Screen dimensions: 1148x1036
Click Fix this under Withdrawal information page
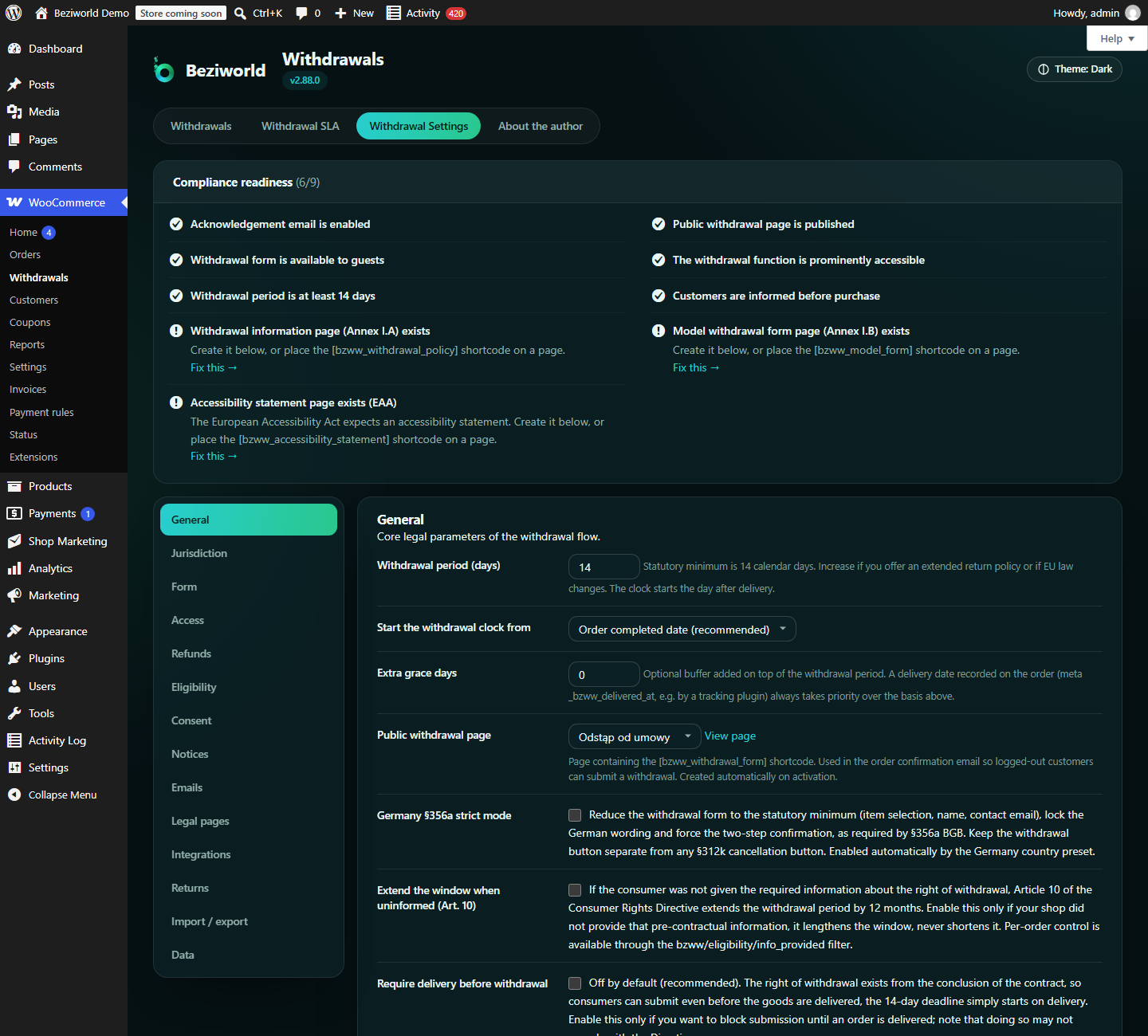click(x=214, y=367)
